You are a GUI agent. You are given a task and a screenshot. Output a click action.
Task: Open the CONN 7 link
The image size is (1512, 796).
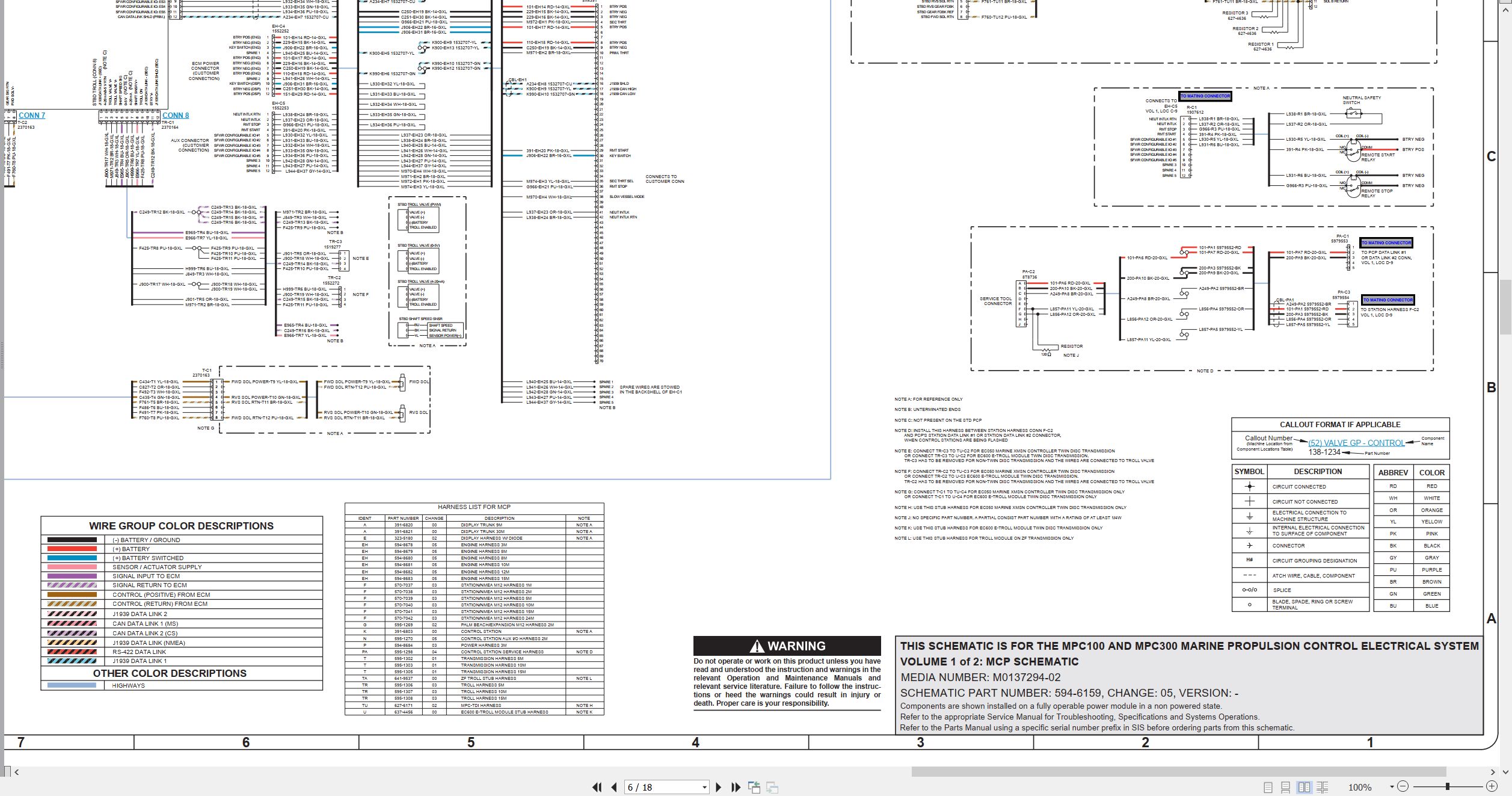(32, 116)
